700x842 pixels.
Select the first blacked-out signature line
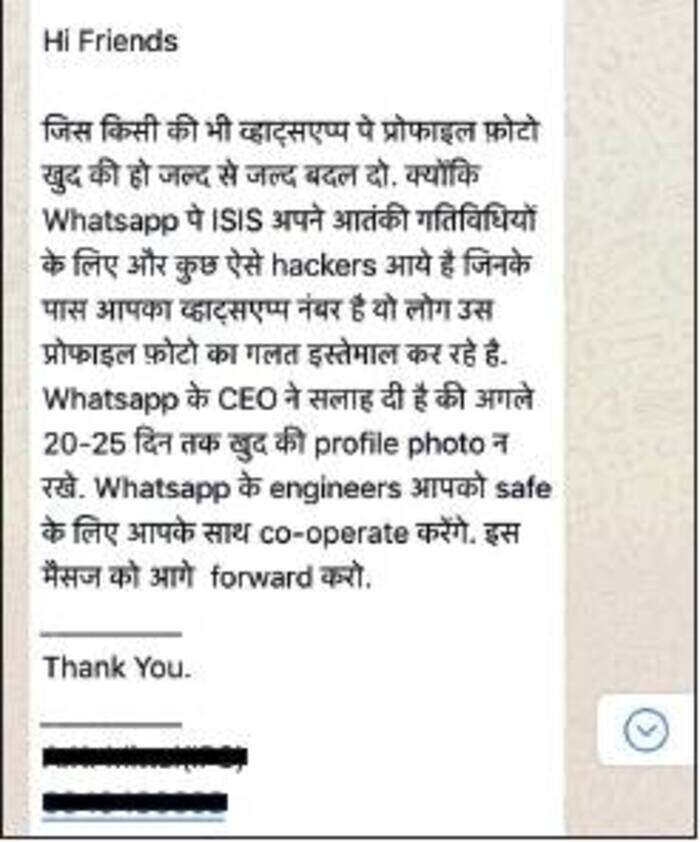(145, 758)
